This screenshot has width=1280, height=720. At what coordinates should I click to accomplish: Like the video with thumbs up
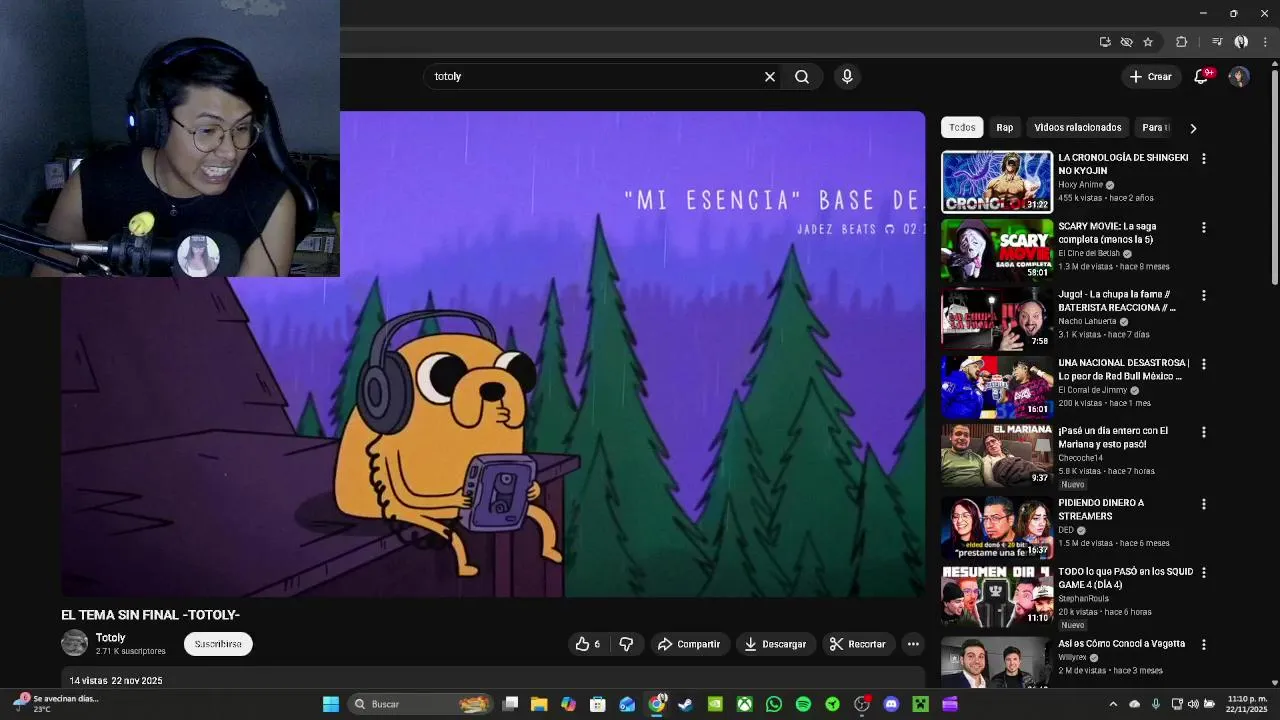587,644
